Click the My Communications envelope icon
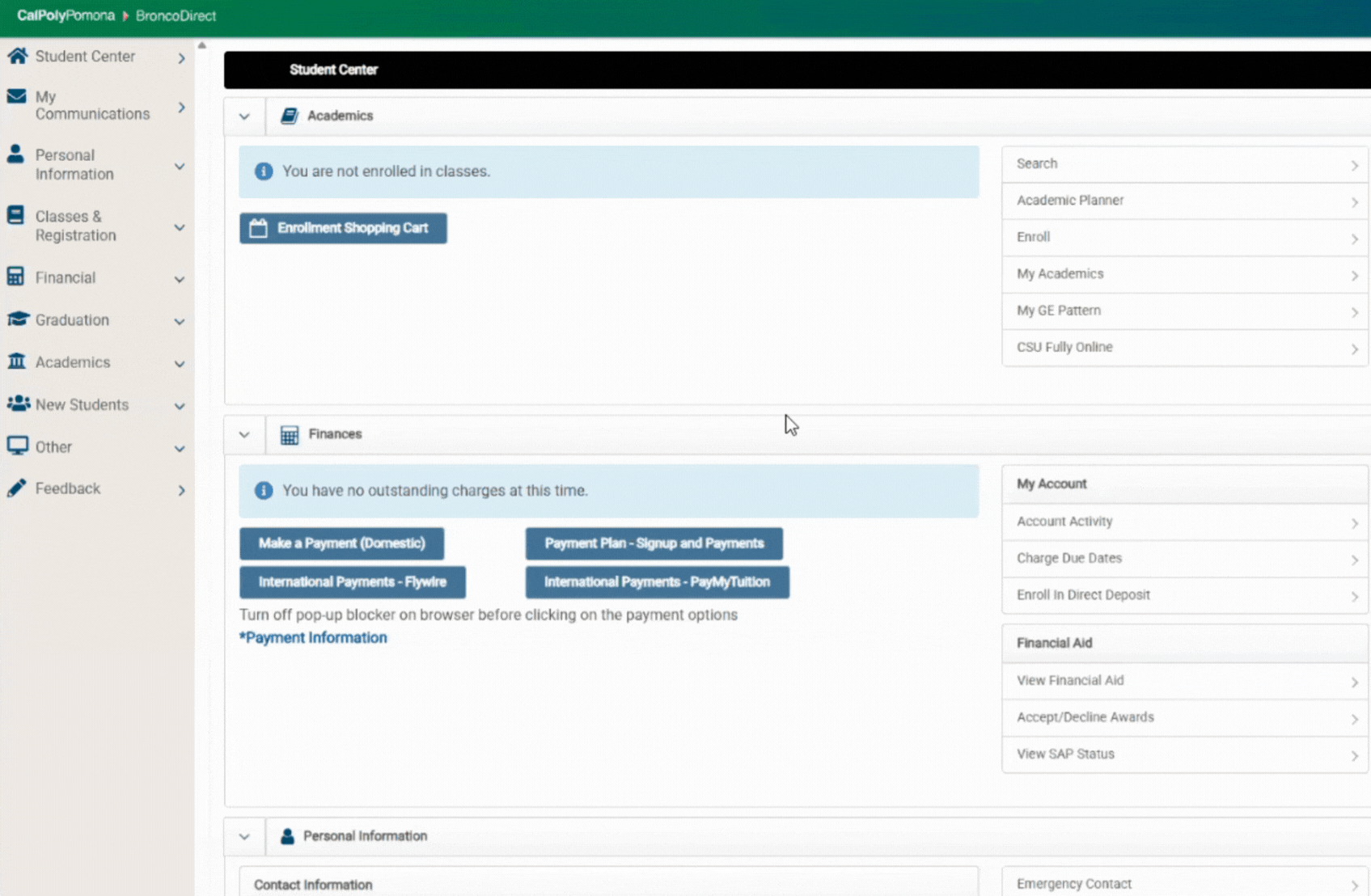This screenshot has width=1371, height=896. click(x=16, y=96)
